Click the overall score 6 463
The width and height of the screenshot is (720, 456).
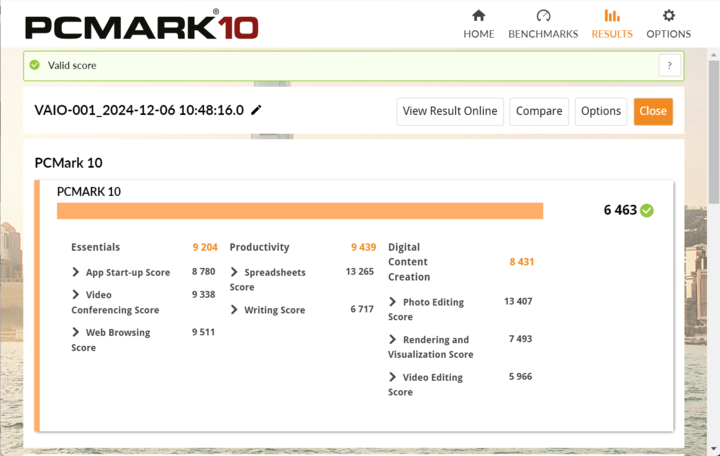coord(620,210)
